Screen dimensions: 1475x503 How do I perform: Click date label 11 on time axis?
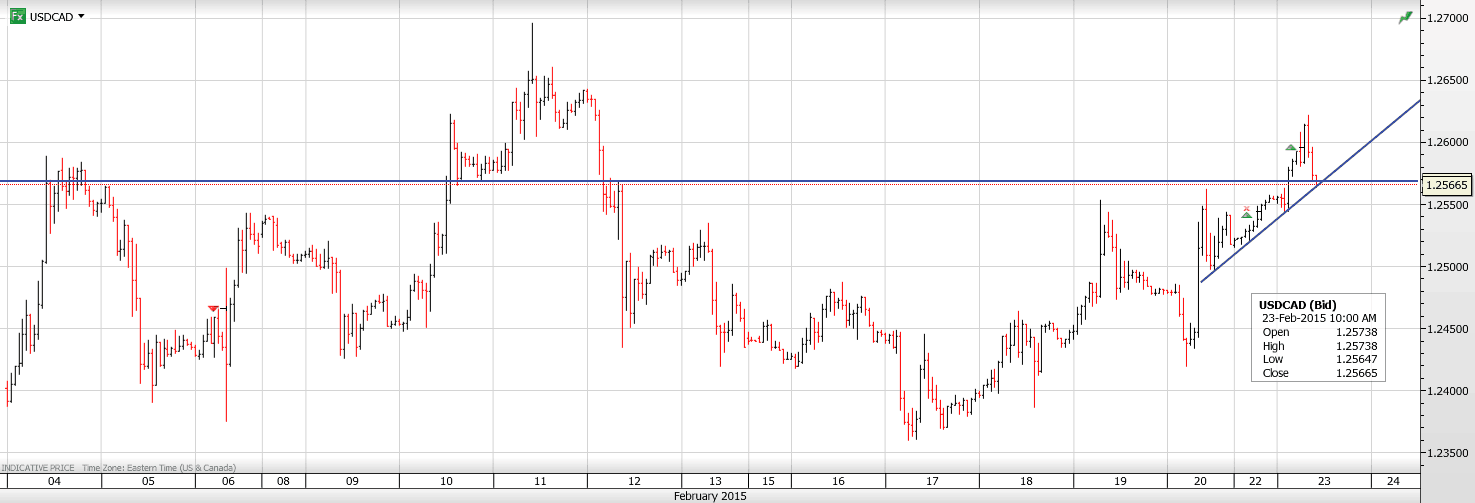(x=540, y=481)
